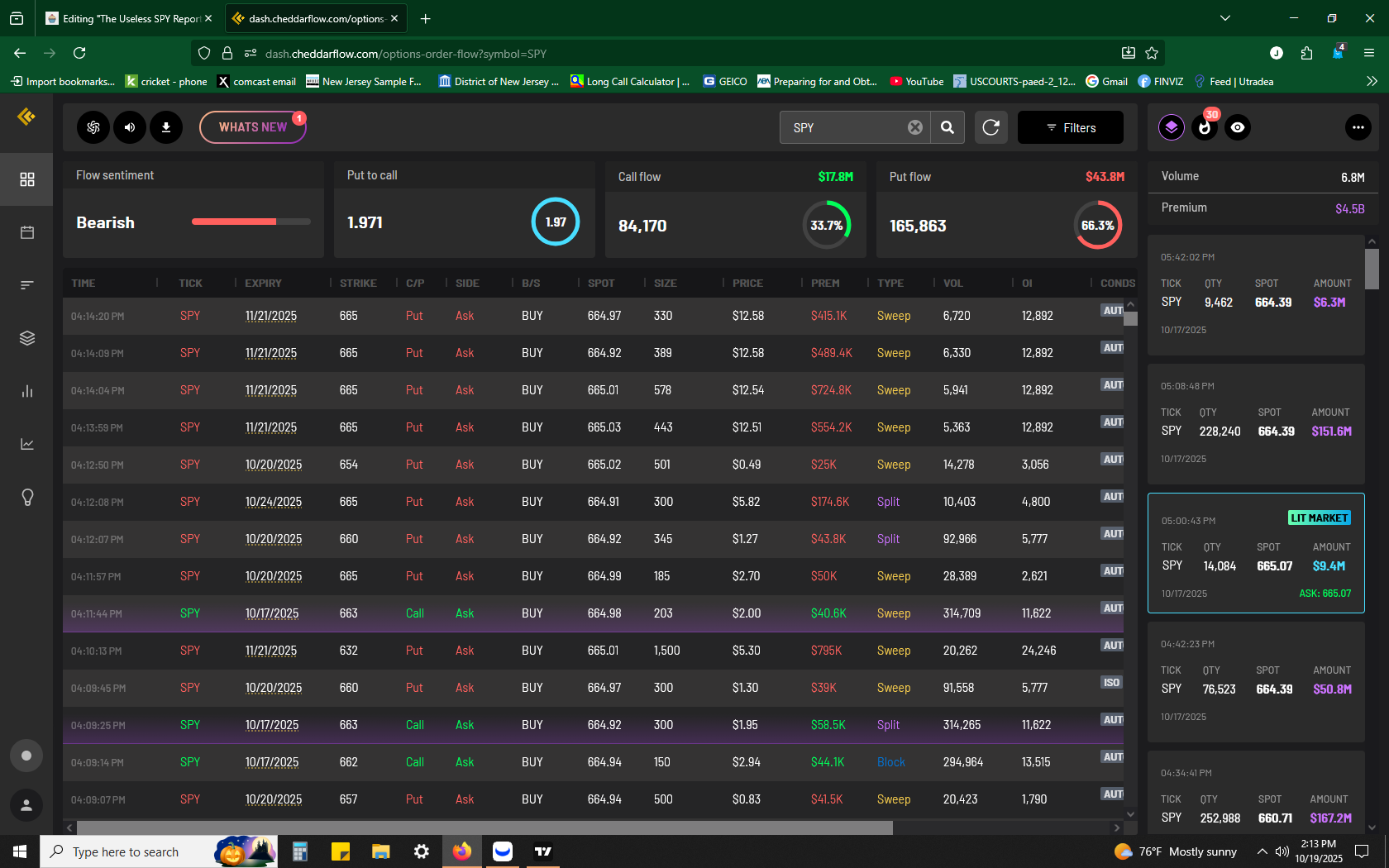Open the user profile icon in sidebar
The width and height of the screenshot is (1389, 868).
pyautogui.click(x=26, y=805)
